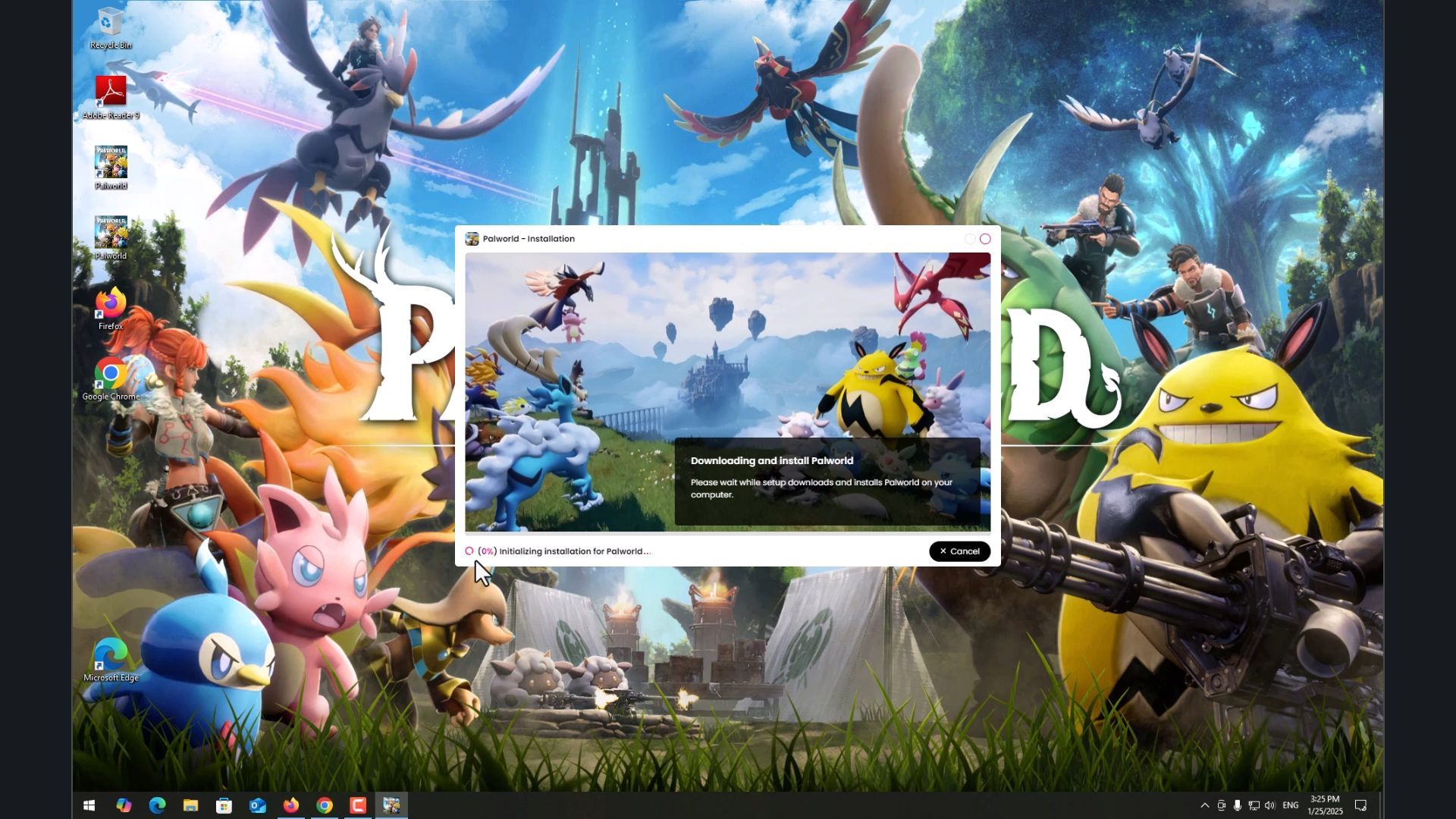This screenshot has height=819, width=1456.
Task: Click the Palworld installer taskbar button
Action: click(x=391, y=805)
